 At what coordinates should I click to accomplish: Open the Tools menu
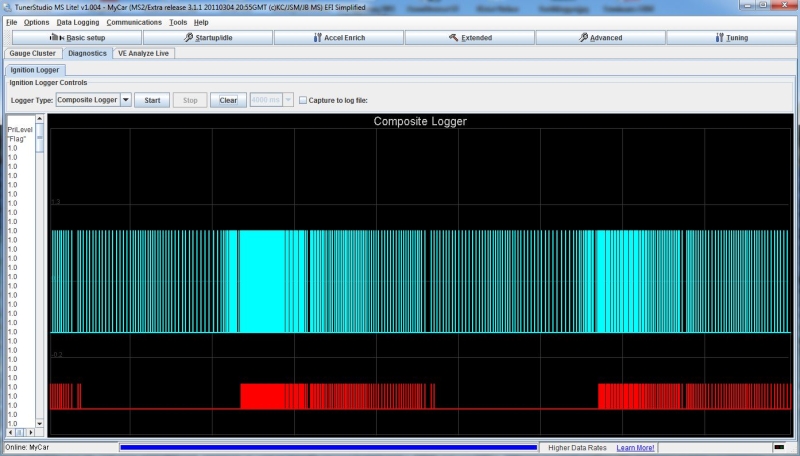(178, 22)
